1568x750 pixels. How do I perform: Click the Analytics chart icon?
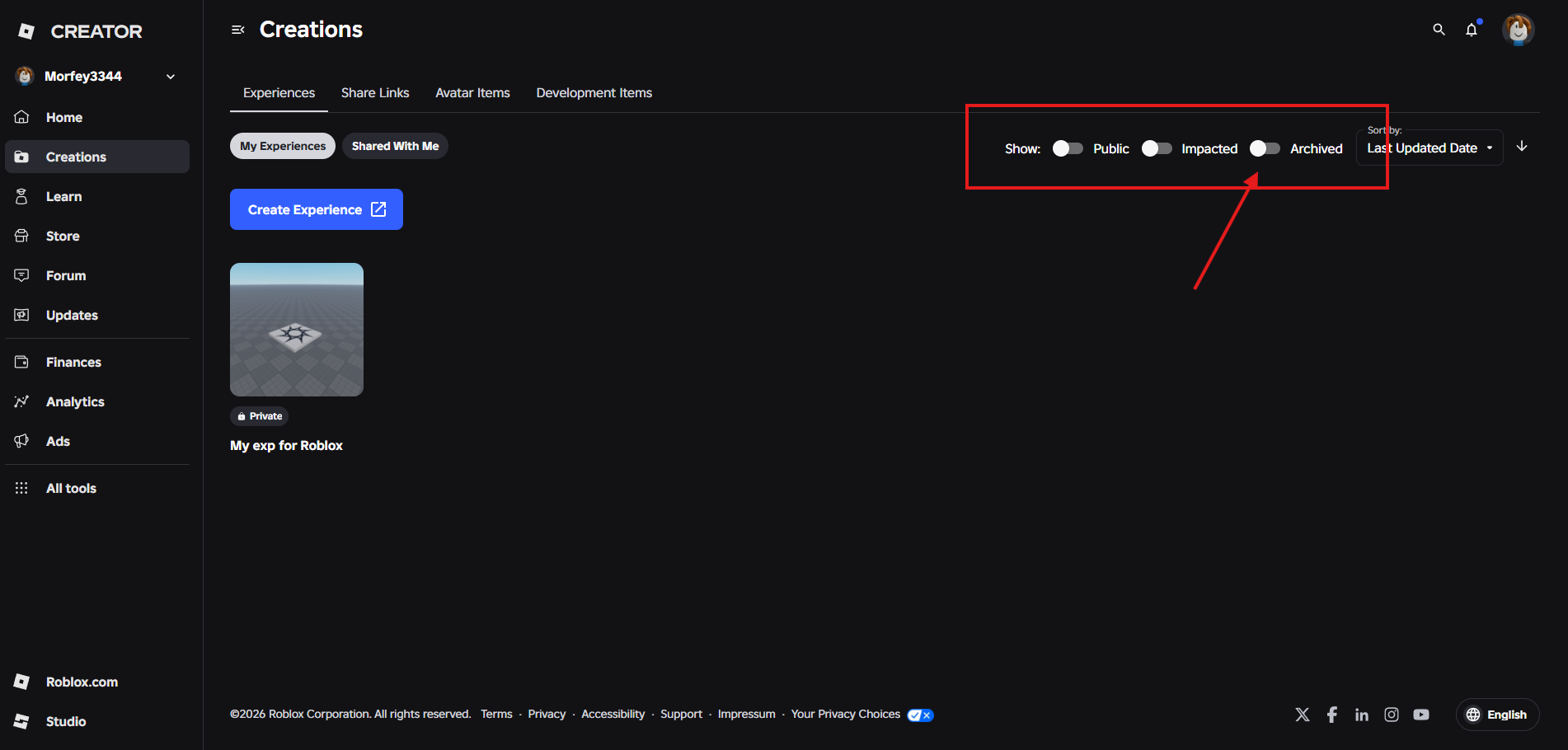tap(22, 401)
